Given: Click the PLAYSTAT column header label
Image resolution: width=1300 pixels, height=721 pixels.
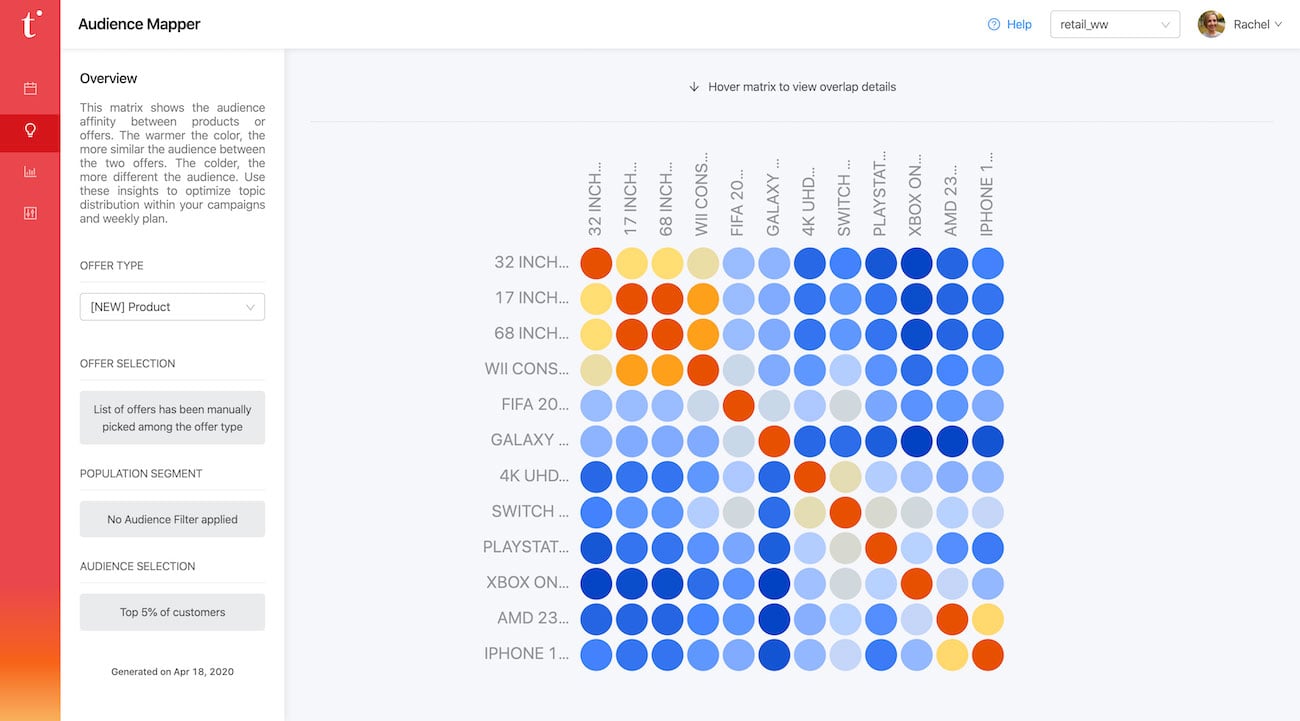Looking at the screenshot, I should pyautogui.click(x=880, y=195).
